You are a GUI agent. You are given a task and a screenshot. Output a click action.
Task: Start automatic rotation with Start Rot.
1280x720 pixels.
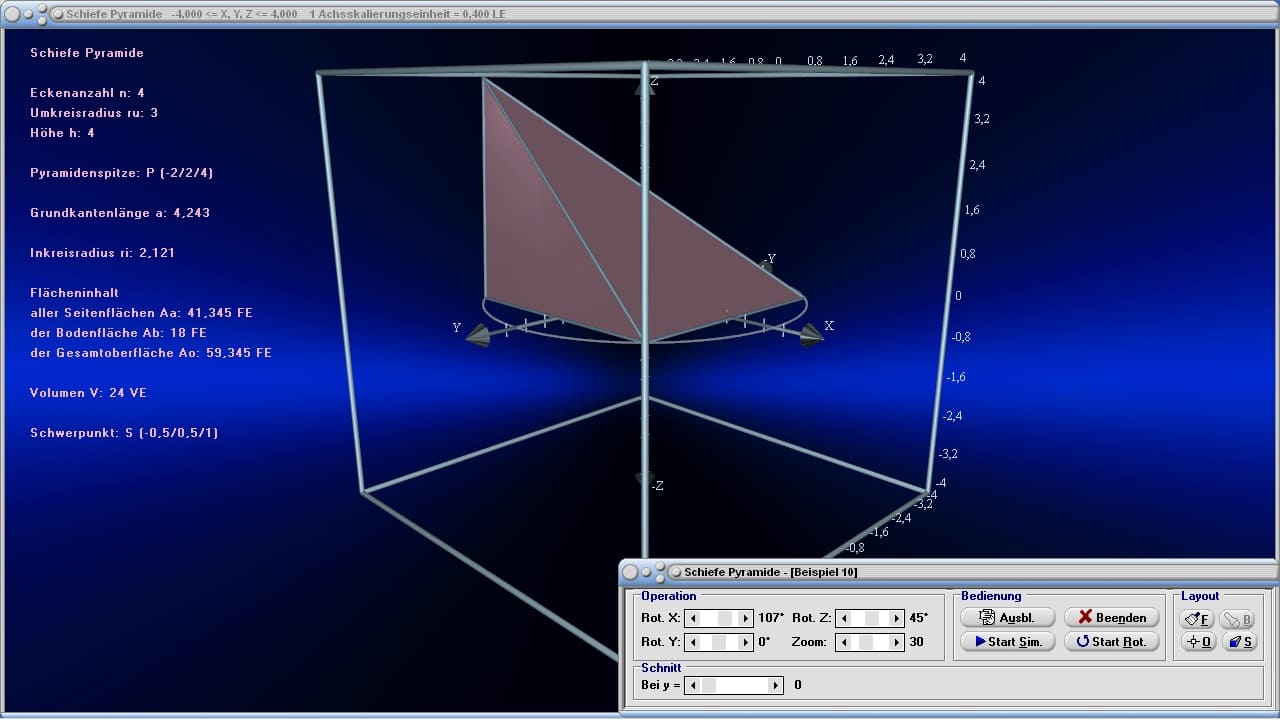click(1111, 642)
